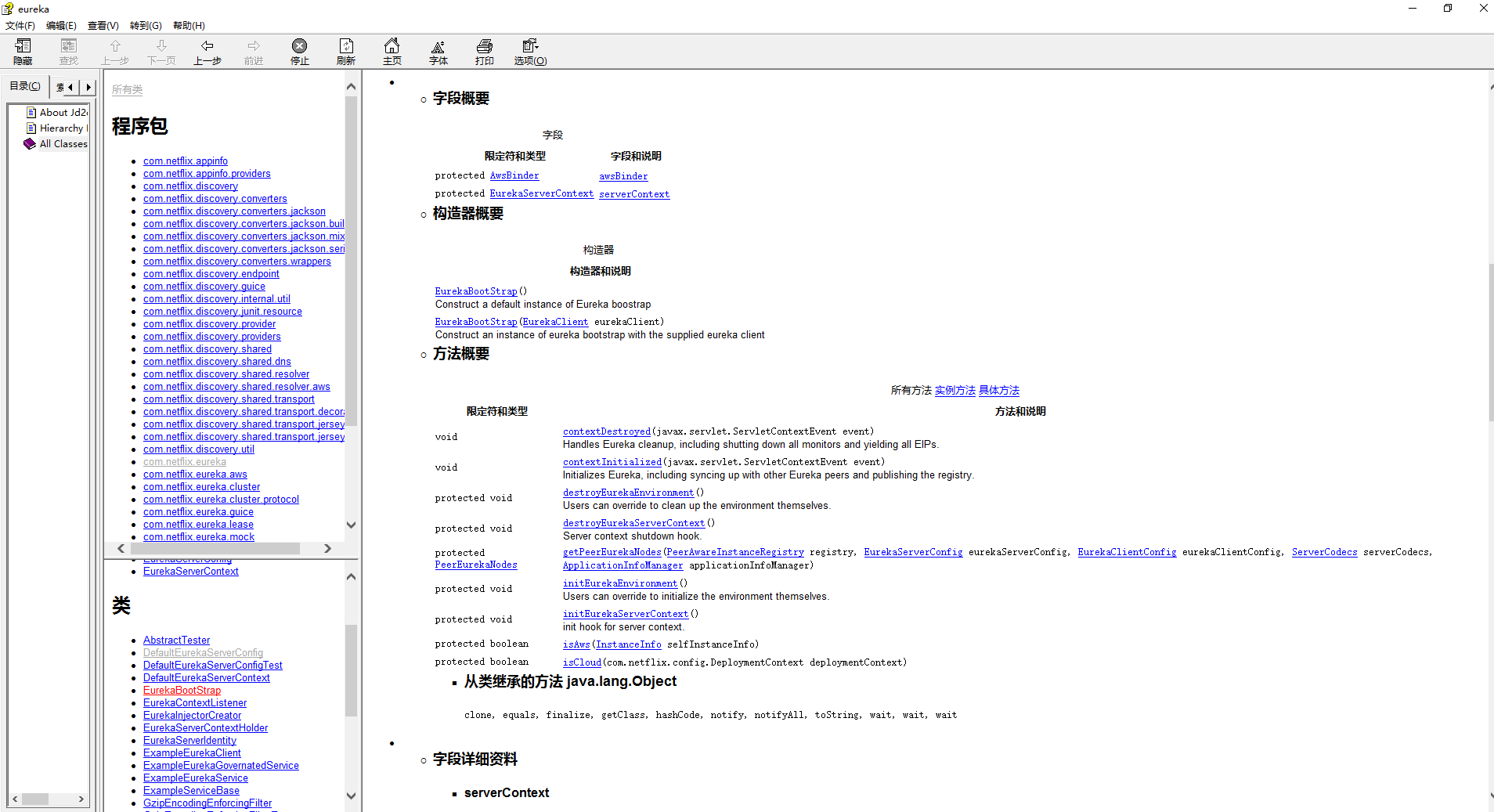Click the package list horizontal scroll right arrow
This screenshot has width=1494, height=812.
coord(327,549)
